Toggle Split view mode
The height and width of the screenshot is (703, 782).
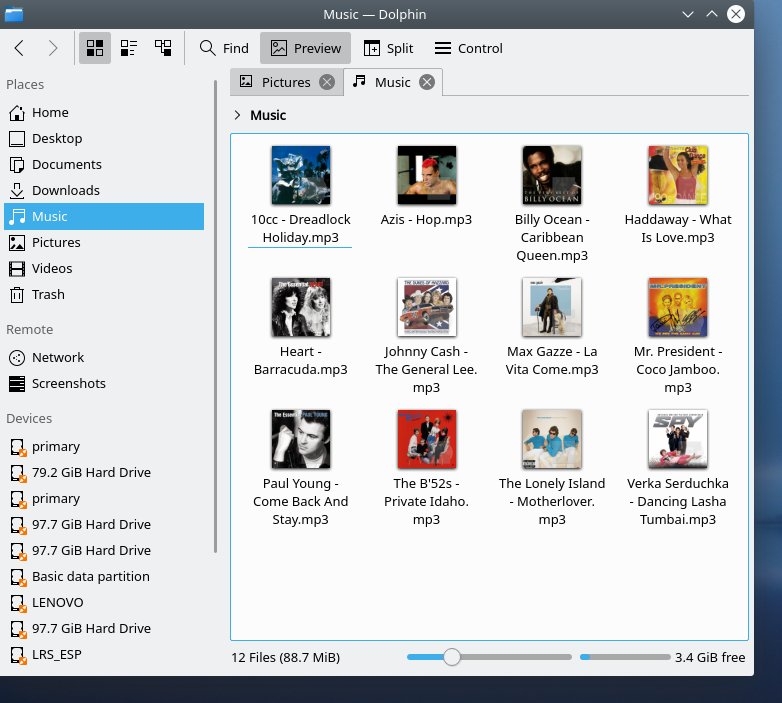387,48
